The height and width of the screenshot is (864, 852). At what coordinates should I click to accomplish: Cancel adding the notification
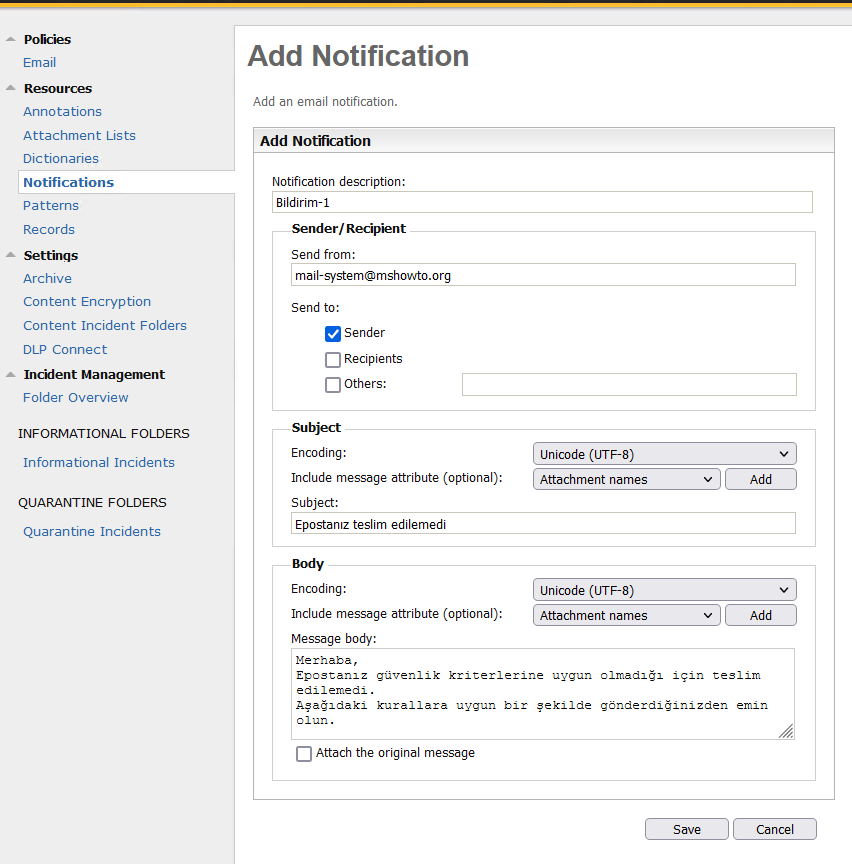pyautogui.click(x=775, y=829)
